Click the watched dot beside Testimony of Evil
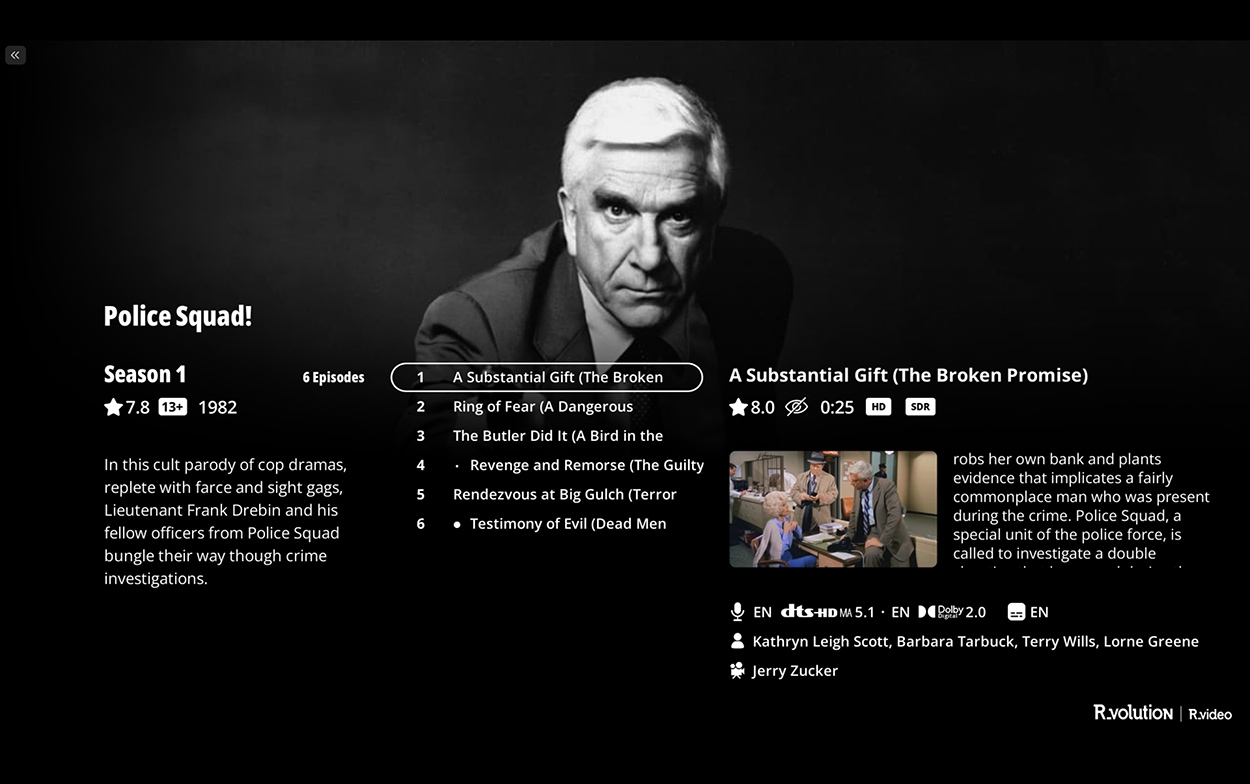Image resolution: width=1250 pixels, height=784 pixels. (457, 524)
